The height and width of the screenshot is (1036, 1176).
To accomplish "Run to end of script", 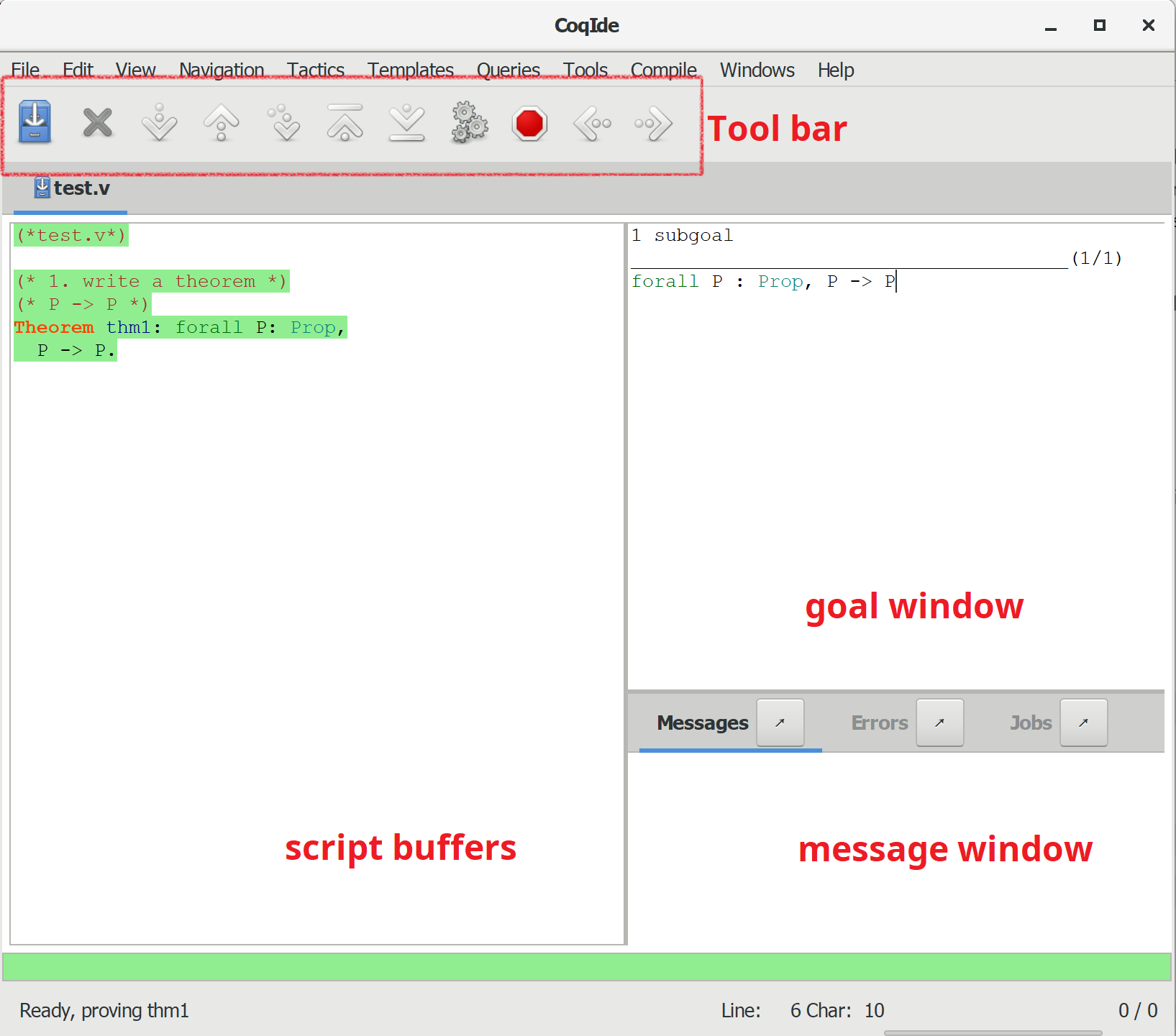I will (x=407, y=122).
